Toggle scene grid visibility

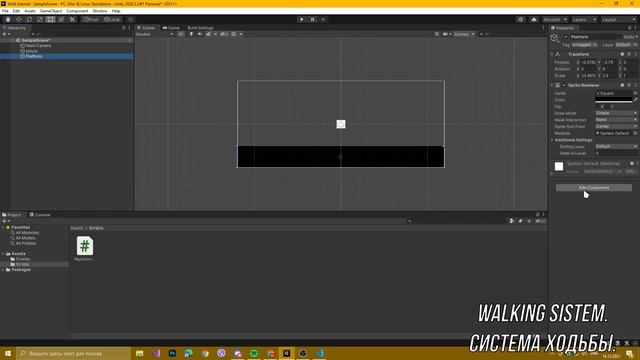pos(234,34)
